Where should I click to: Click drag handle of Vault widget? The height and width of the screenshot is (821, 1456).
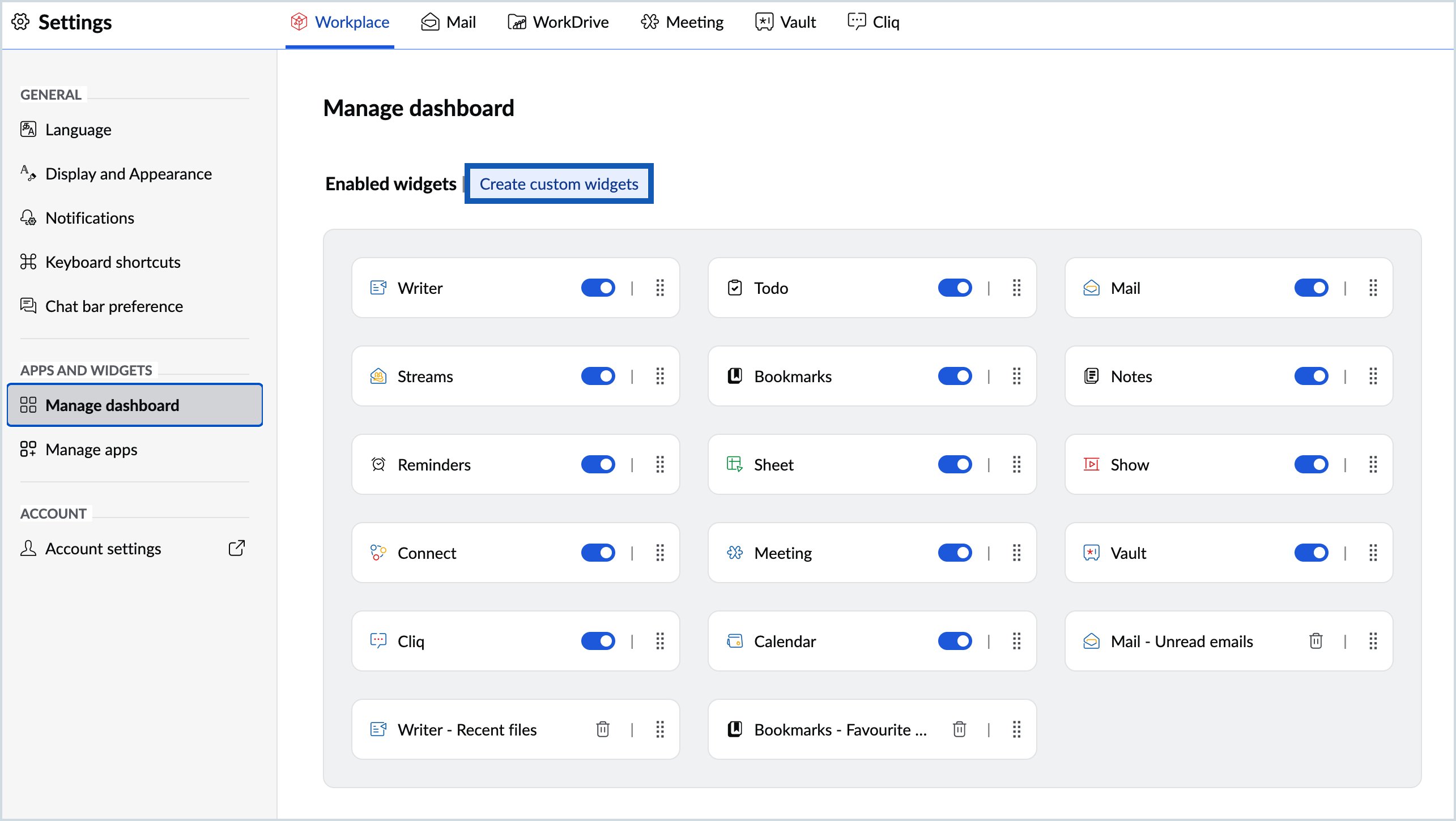tap(1373, 553)
